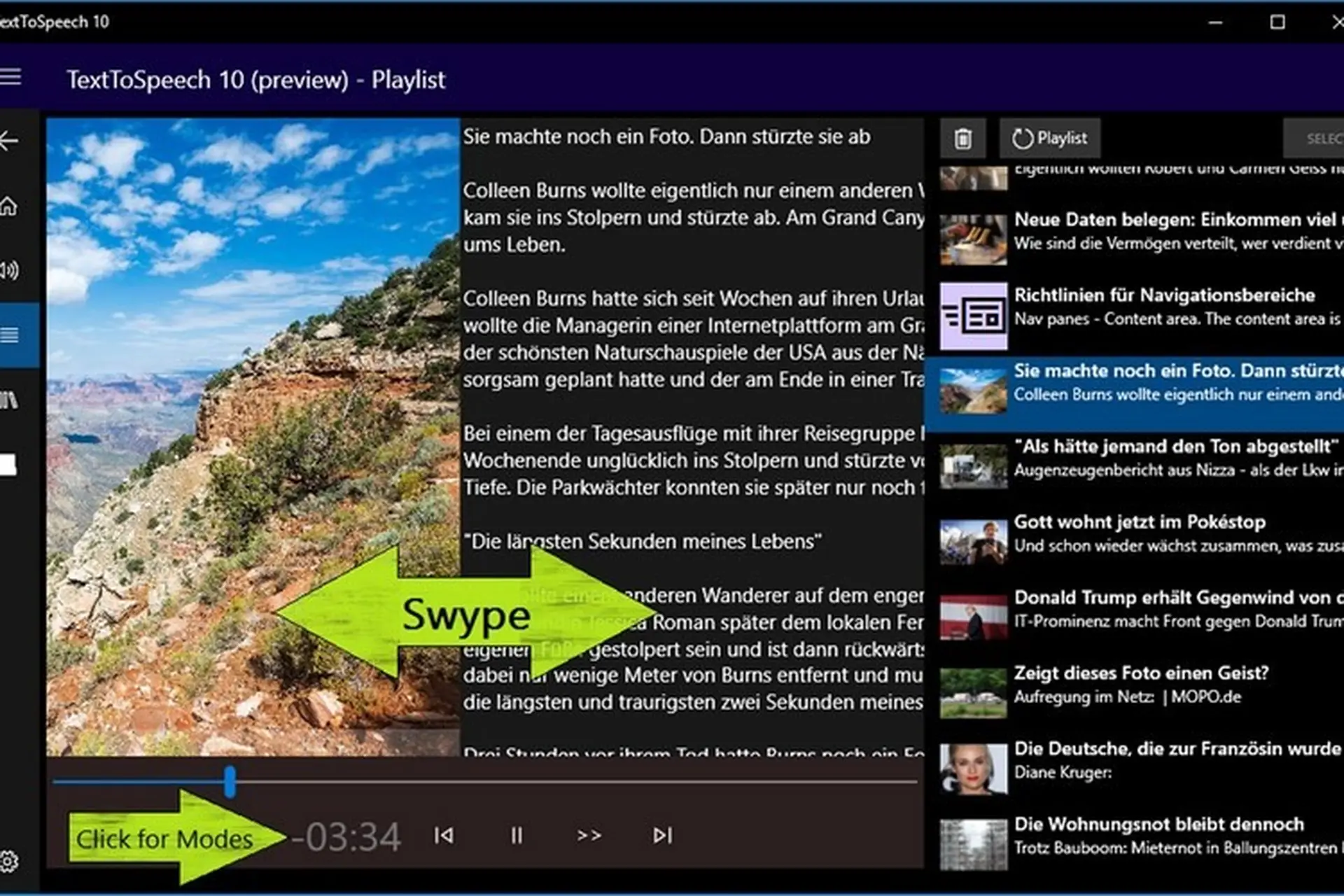Click the subheading 'Die längsten Sekunden meines Lebens'
The image size is (1344, 896).
click(x=643, y=541)
